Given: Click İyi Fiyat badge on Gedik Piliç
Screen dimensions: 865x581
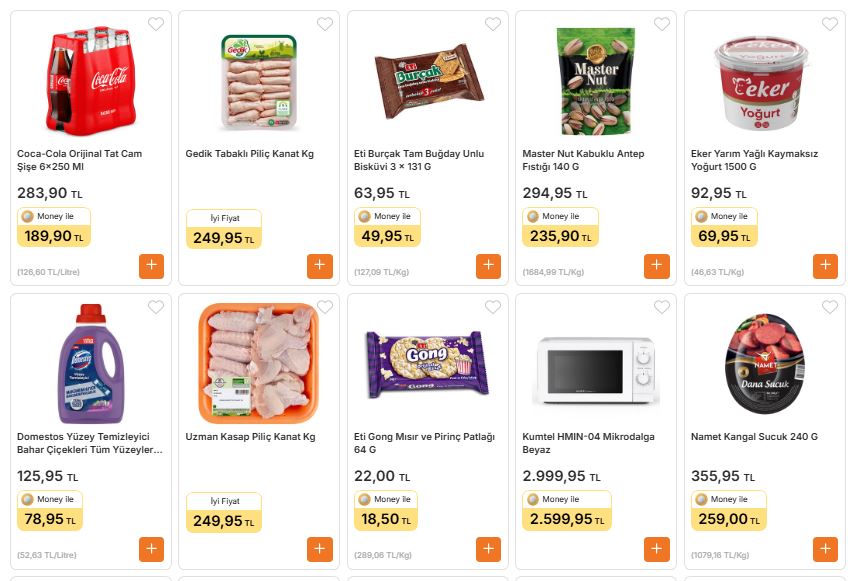Looking at the screenshot, I should (x=223, y=229).
